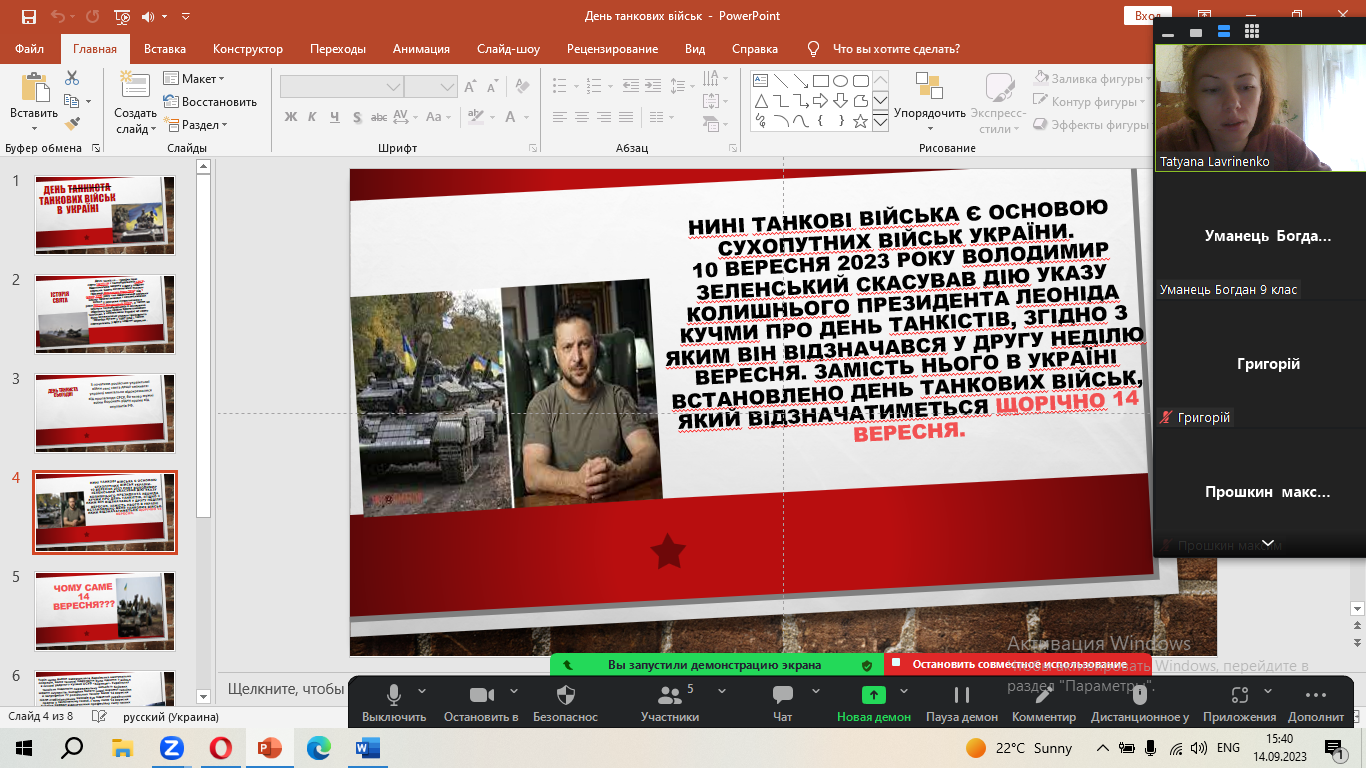Switch to the Переходы tab

[x=338, y=49]
